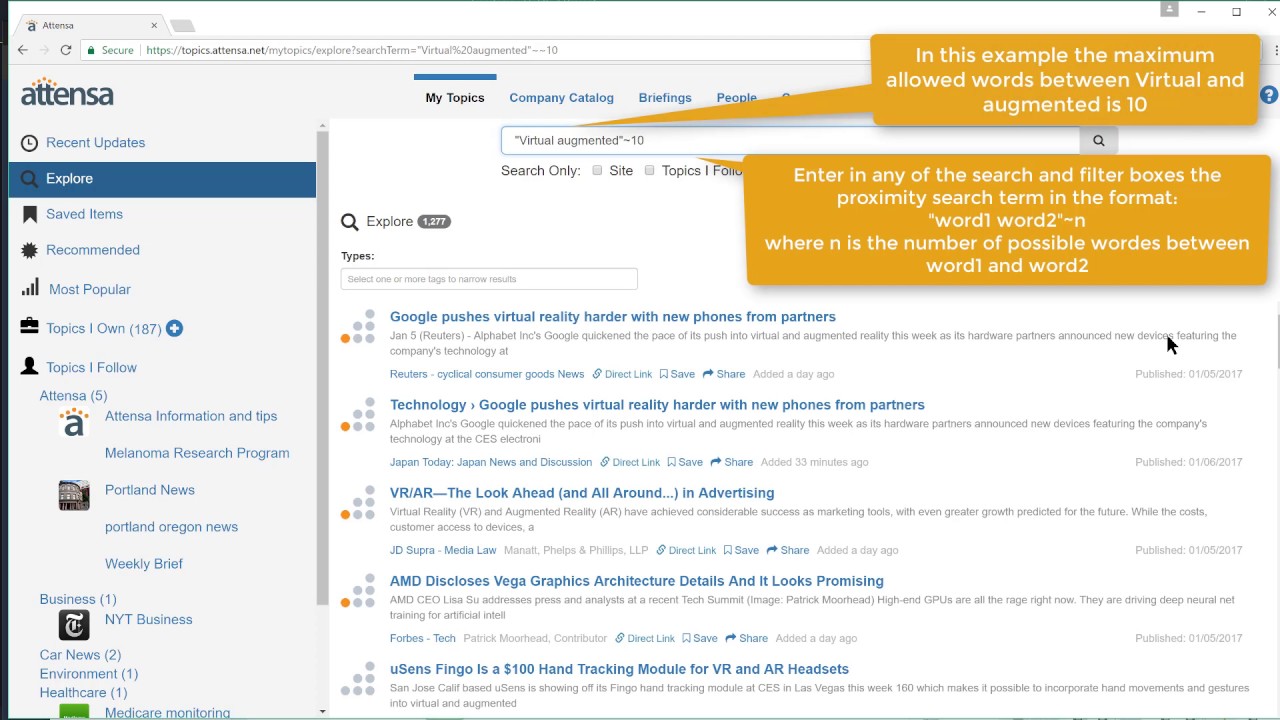Open Direct Link for Forbes AMD article

click(645, 638)
